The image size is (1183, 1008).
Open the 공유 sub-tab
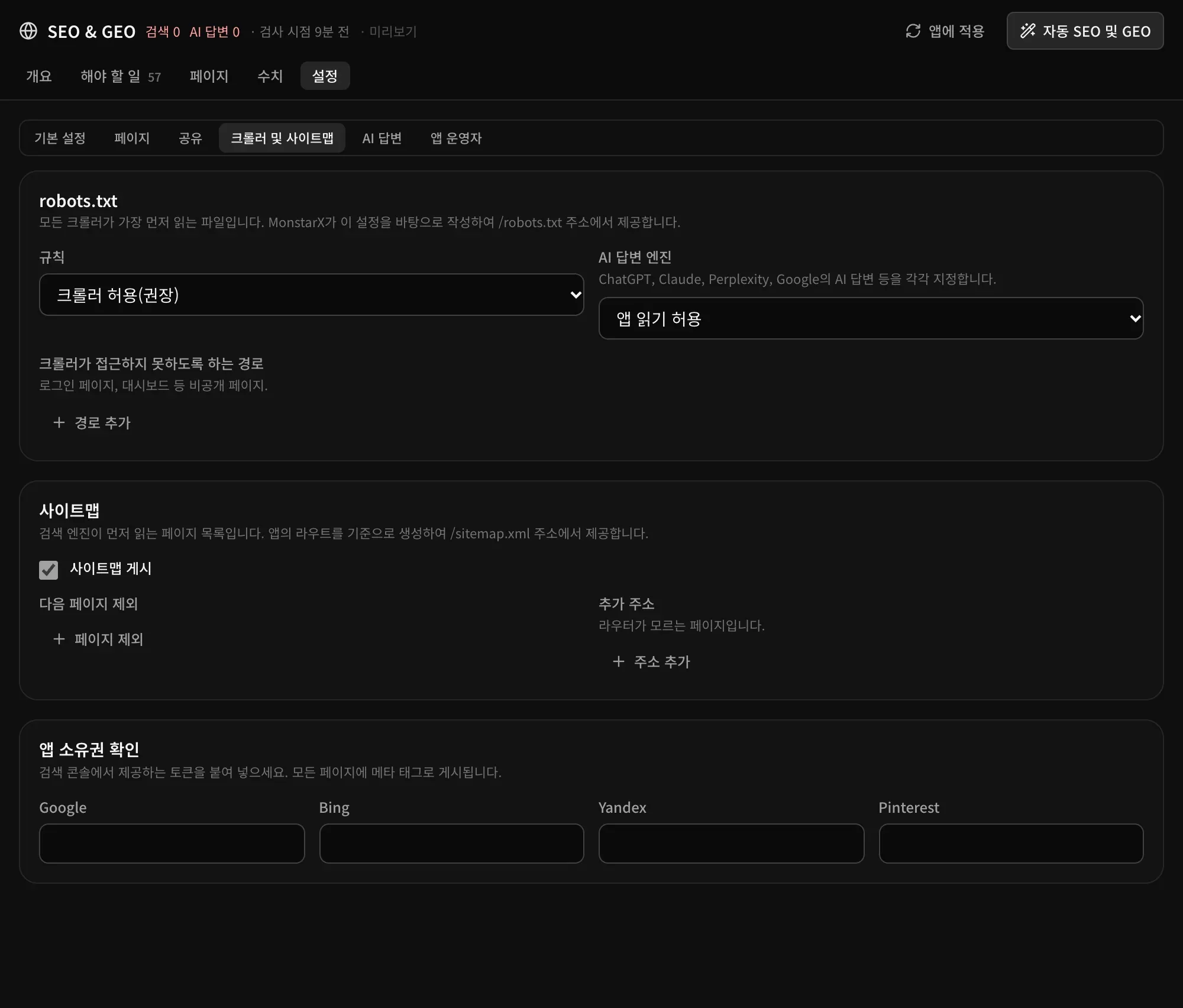[190, 138]
